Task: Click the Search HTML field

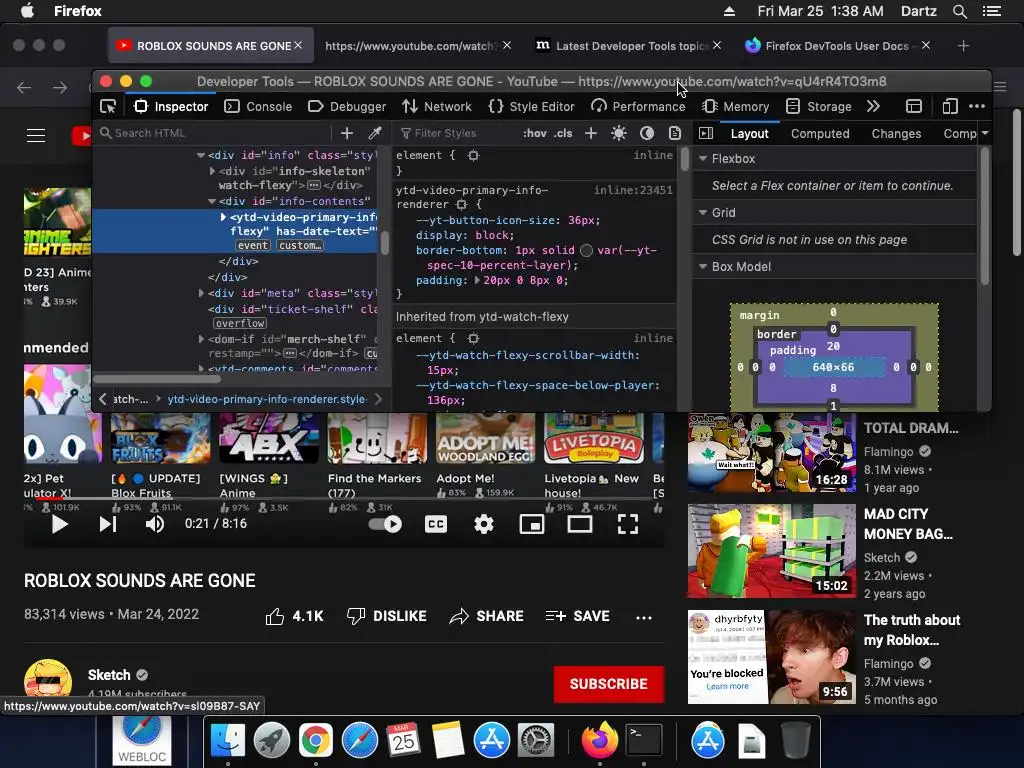Action: 213,133
